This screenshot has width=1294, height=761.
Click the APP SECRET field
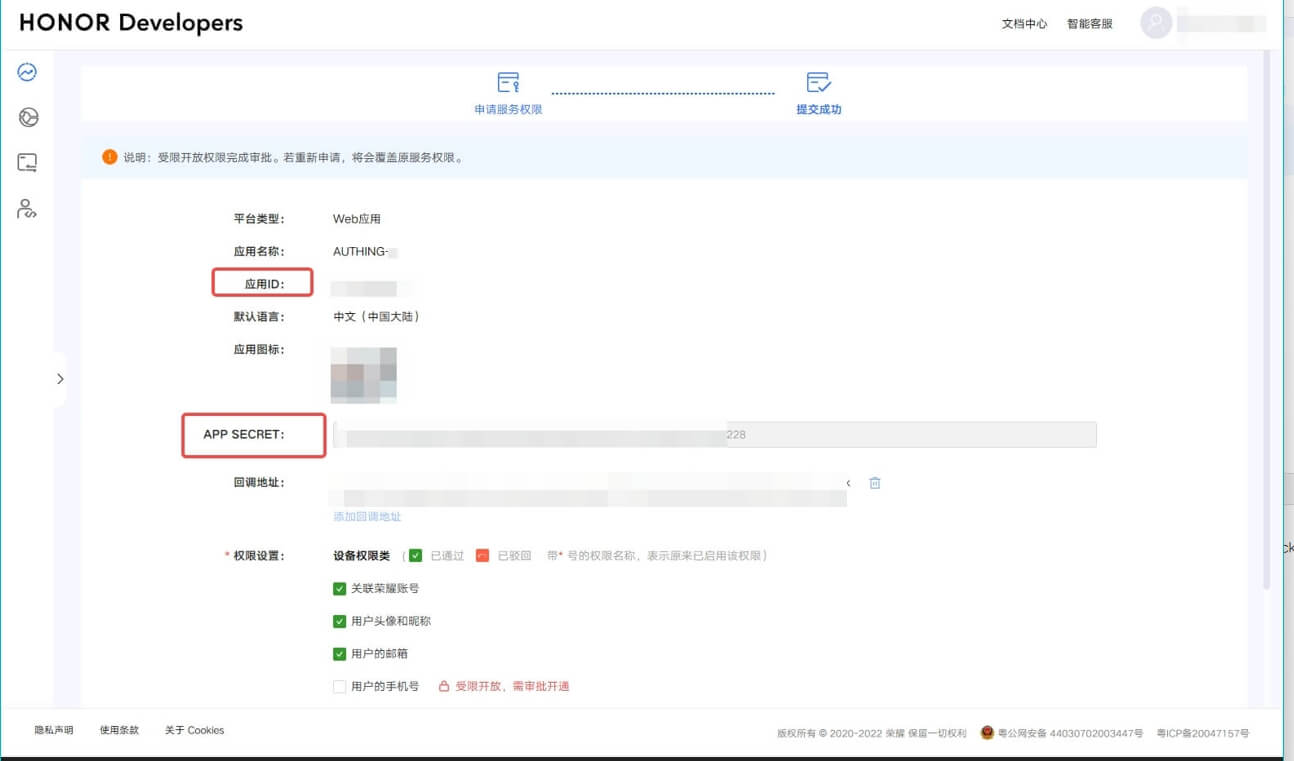coord(714,435)
